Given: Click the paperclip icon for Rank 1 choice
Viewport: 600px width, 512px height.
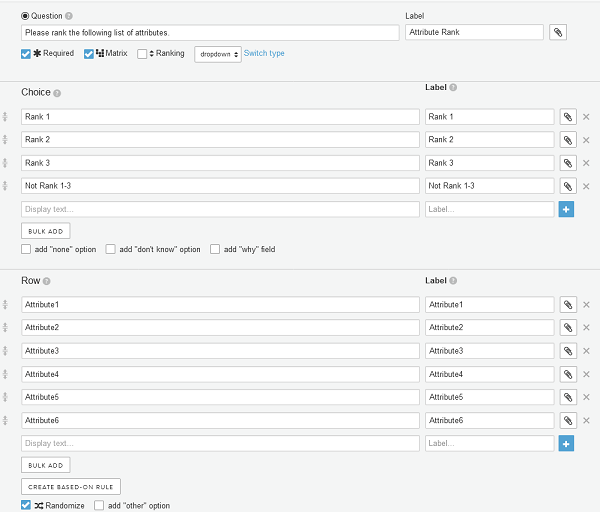Looking at the screenshot, I should (x=568, y=117).
